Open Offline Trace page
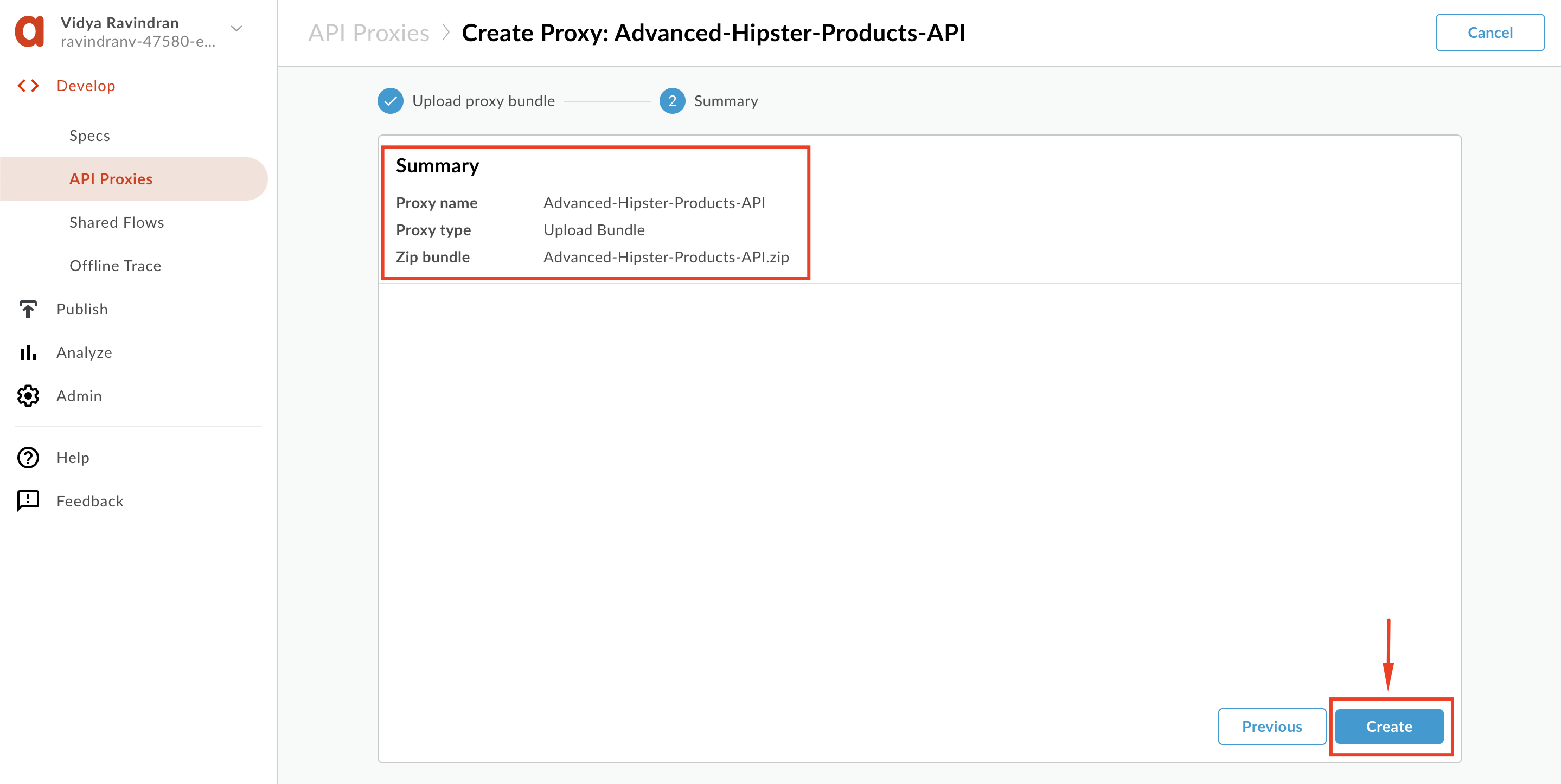This screenshot has width=1561, height=784. [115, 266]
